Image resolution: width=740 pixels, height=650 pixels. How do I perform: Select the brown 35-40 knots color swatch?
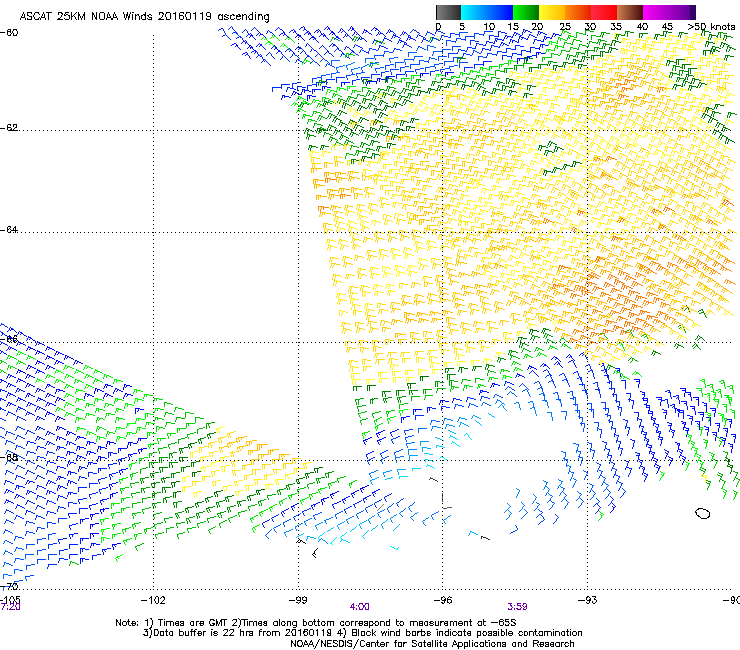click(x=630, y=12)
